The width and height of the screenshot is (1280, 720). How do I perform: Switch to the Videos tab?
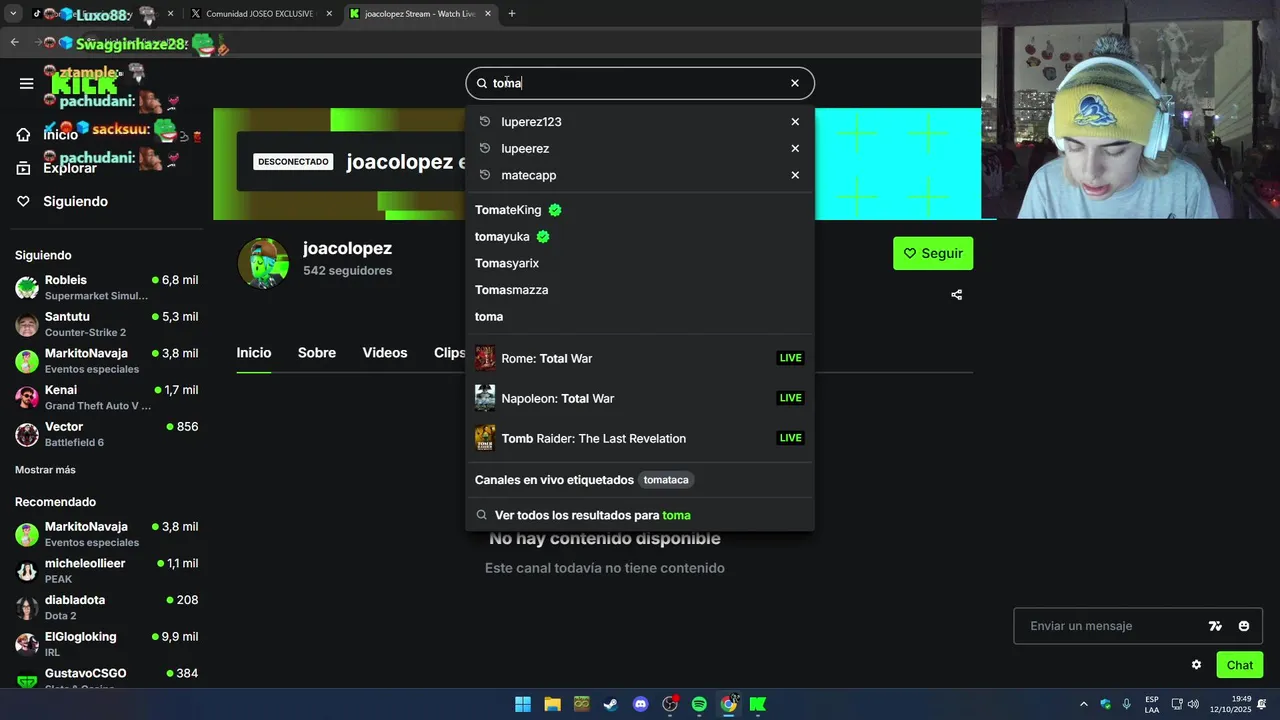[x=385, y=353]
